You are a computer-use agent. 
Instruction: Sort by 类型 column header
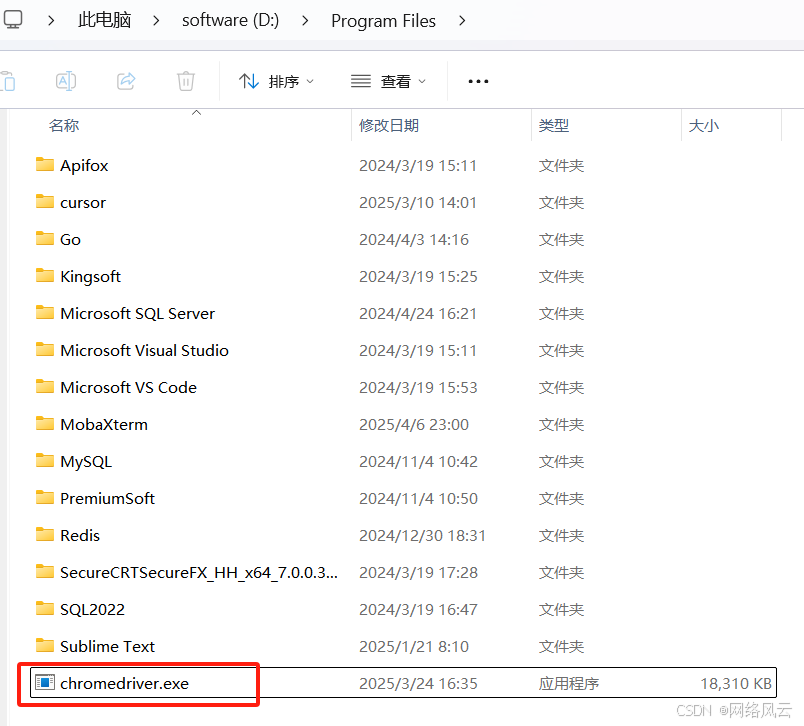[x=554, y=126]
